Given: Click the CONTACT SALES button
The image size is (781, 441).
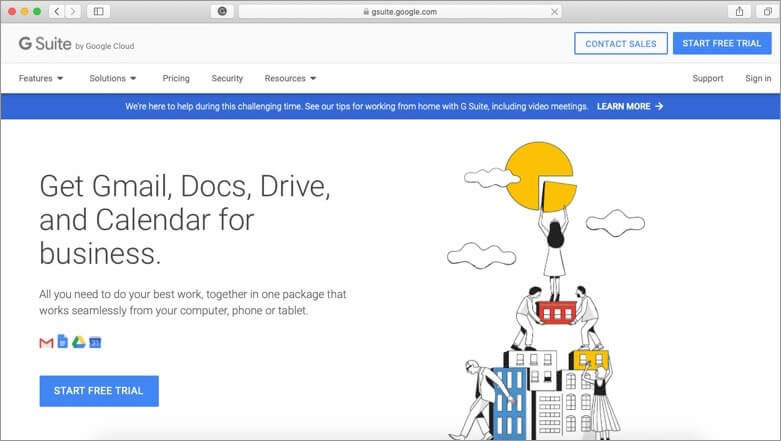Looking at the screenshot, I should 621,43.
